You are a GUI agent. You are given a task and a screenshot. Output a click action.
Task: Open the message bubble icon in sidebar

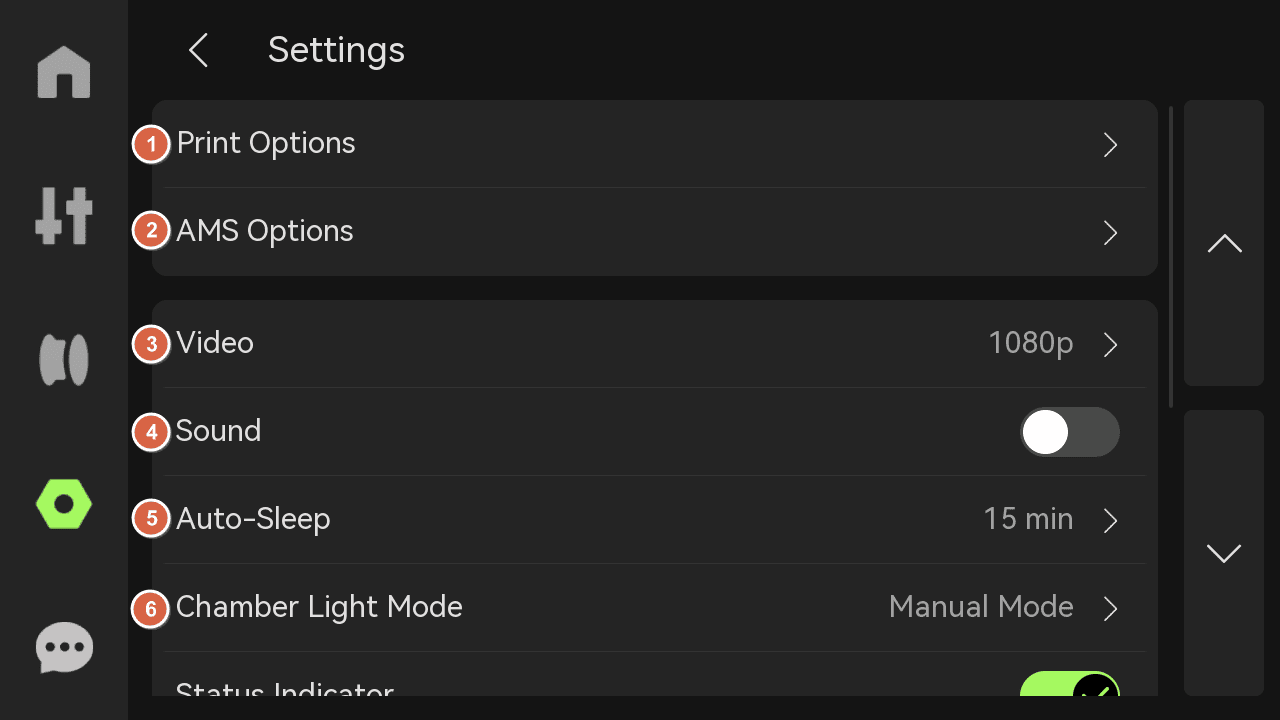pos(64,648)
